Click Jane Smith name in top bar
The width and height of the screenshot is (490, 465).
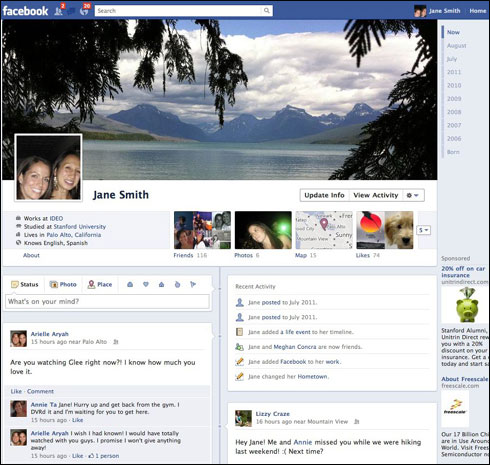(x=445, y=11)
